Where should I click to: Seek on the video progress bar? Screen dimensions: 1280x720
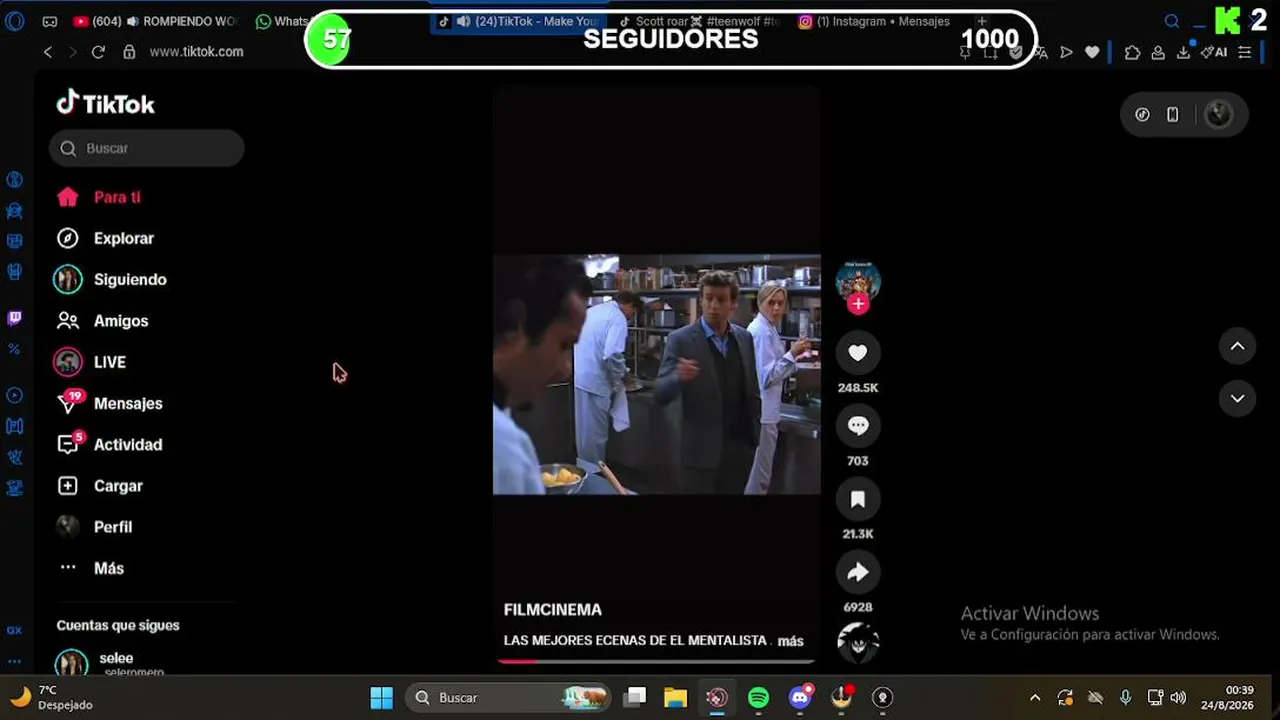point(656,661)
